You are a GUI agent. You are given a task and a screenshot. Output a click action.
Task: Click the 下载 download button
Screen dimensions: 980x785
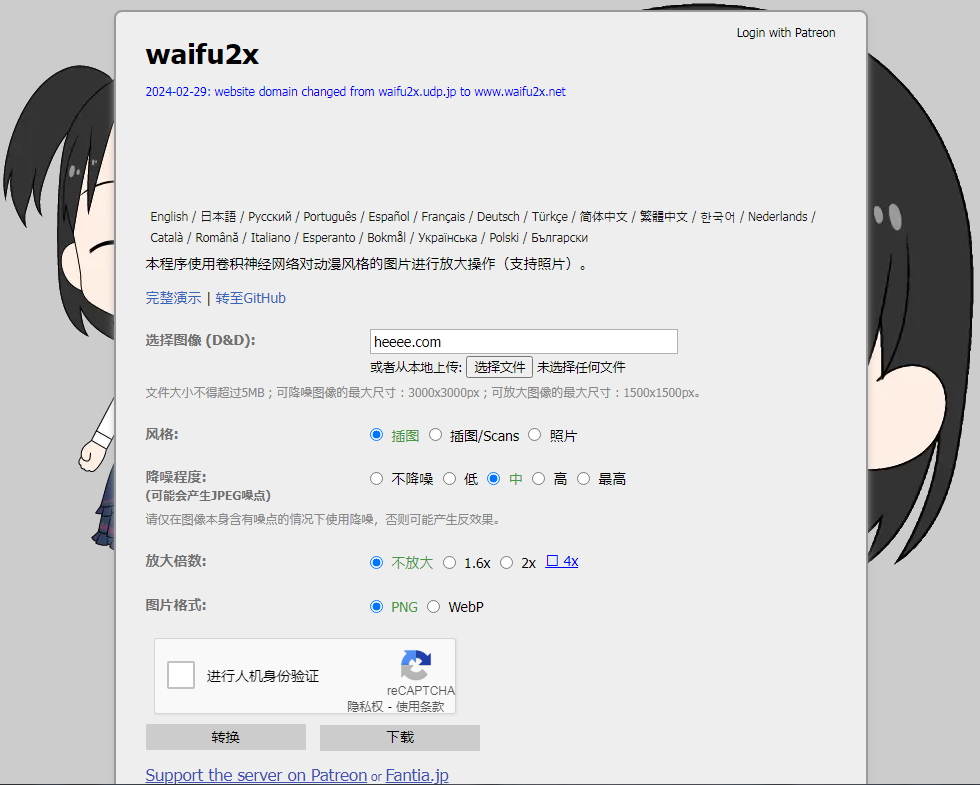(x=399, y=737)
